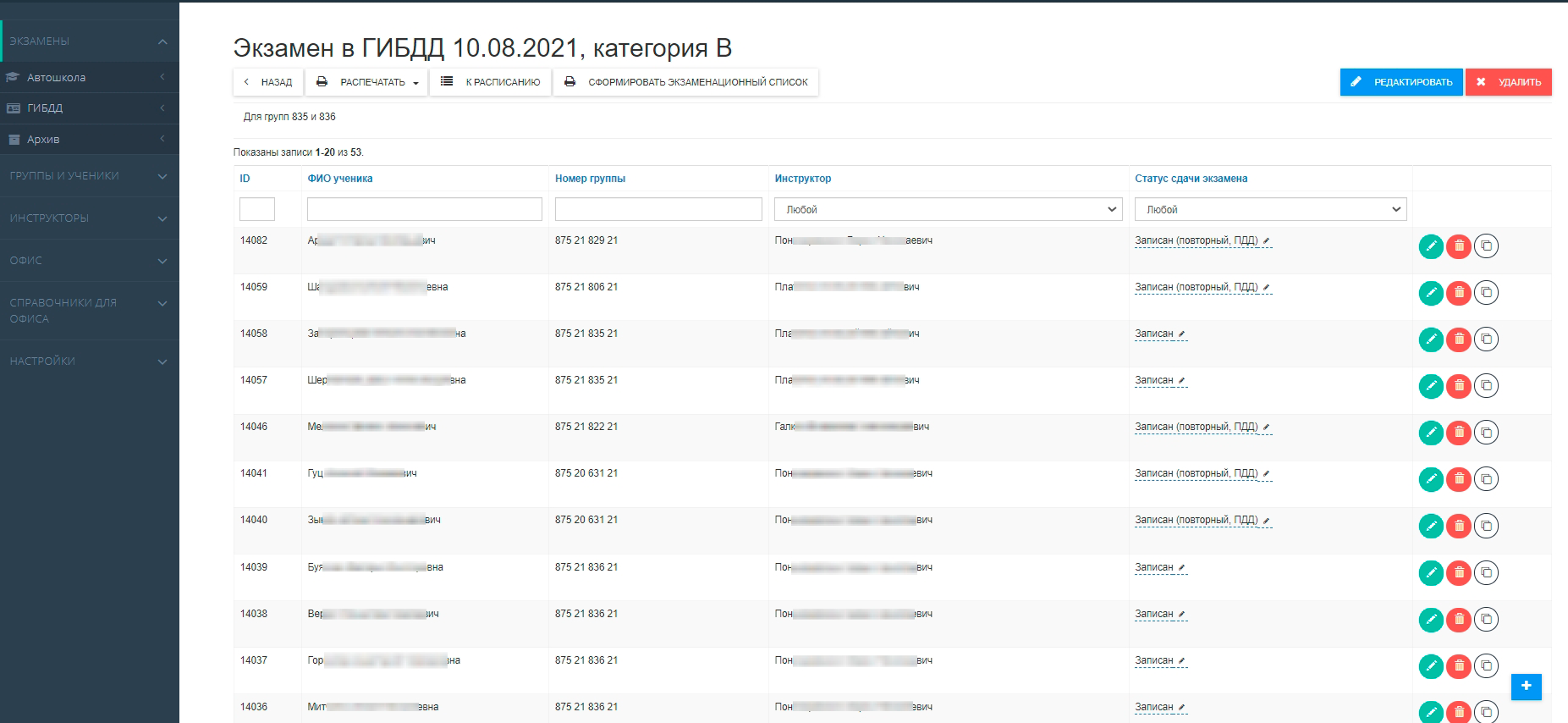This screenshot has height=723, width=1568.
Task: Edit row 14041 with green pencil icon
Action: 1431,479
